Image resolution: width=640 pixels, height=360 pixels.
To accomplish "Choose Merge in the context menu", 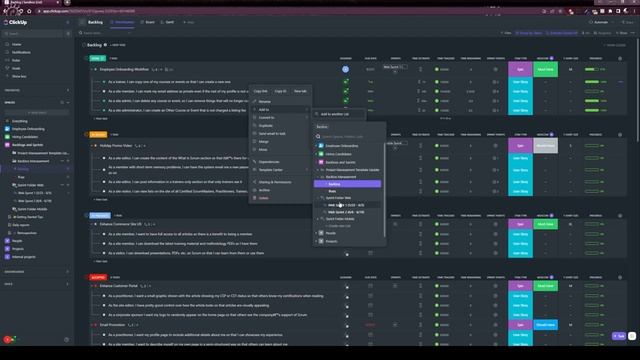I will (x=263, y=142).
